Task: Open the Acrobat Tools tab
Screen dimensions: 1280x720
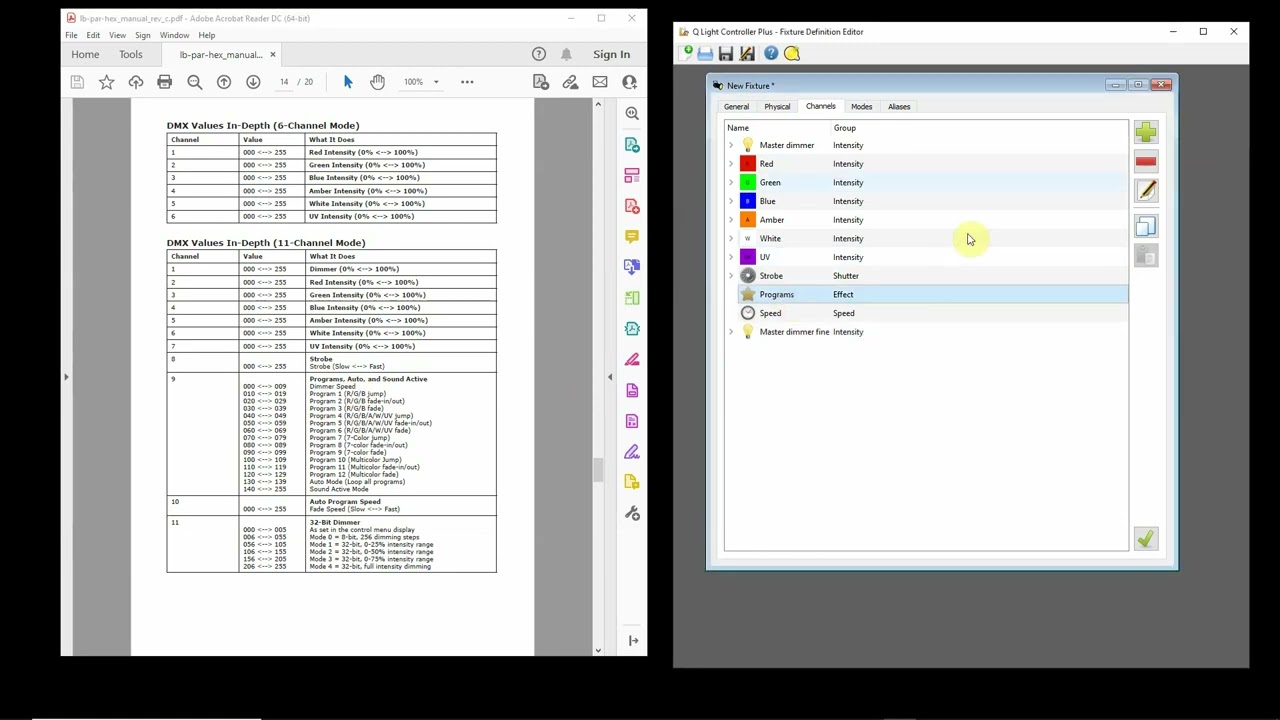Action: (131, 54)
